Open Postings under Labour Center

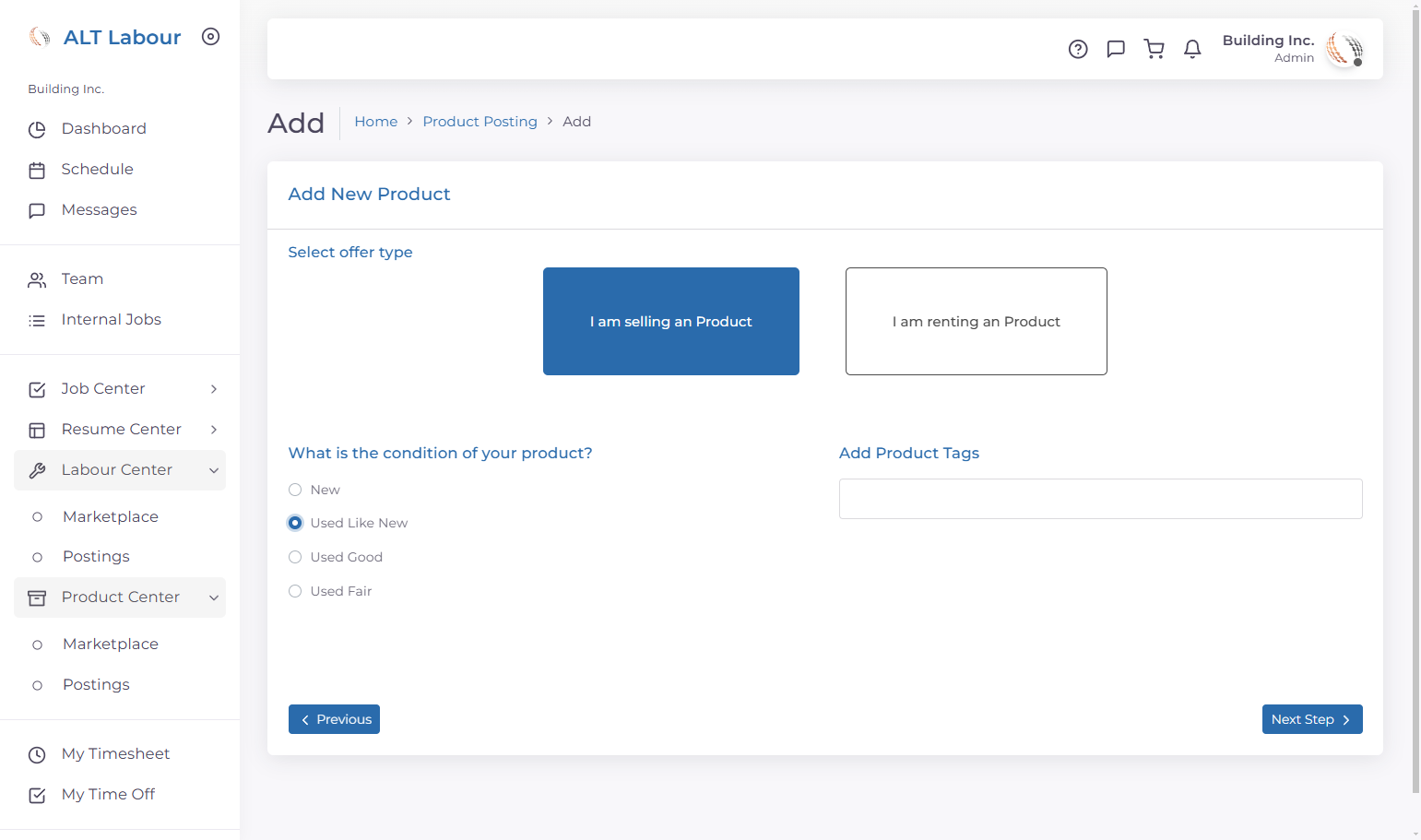96,556
